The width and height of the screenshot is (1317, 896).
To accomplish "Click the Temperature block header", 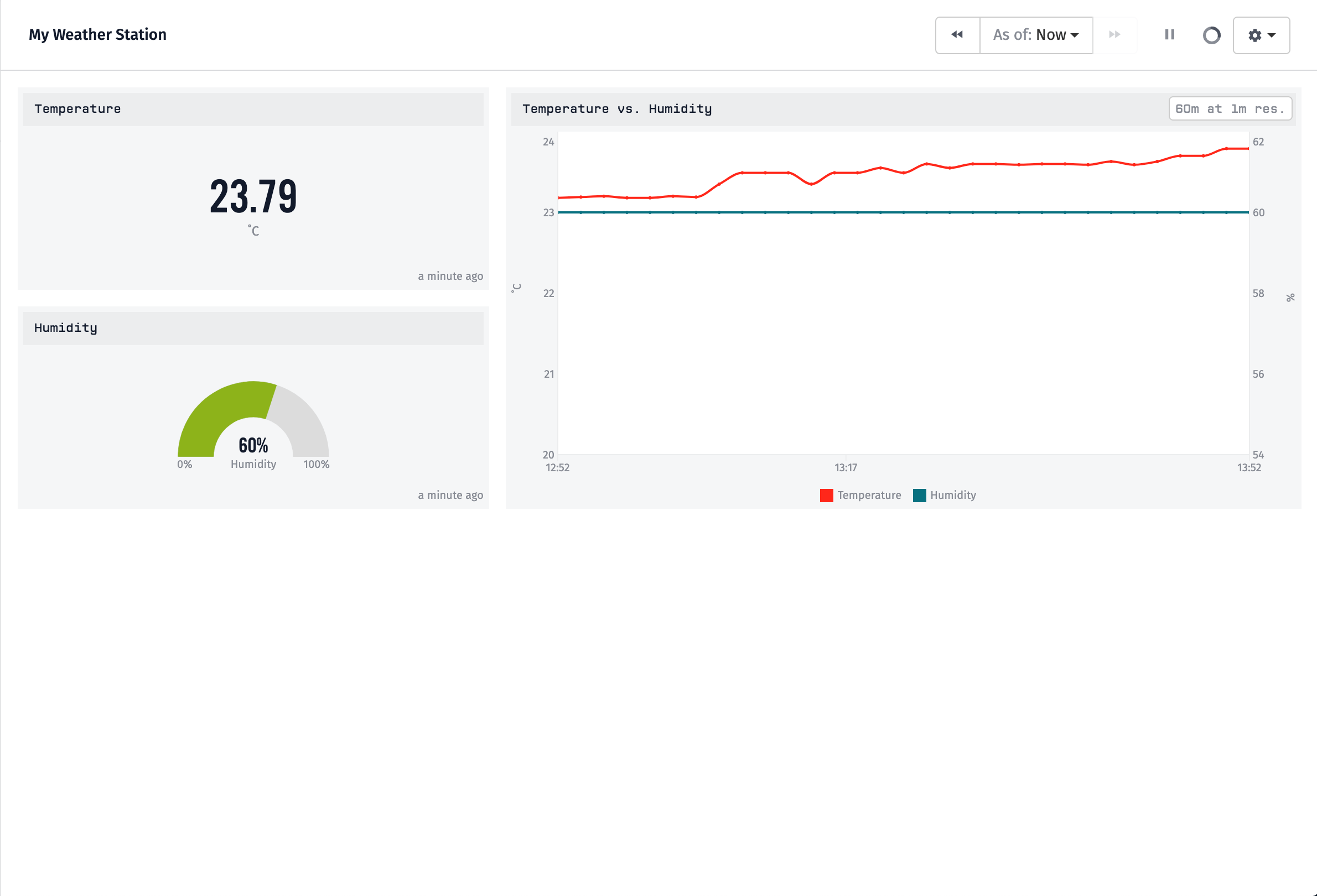I will 253,110.
